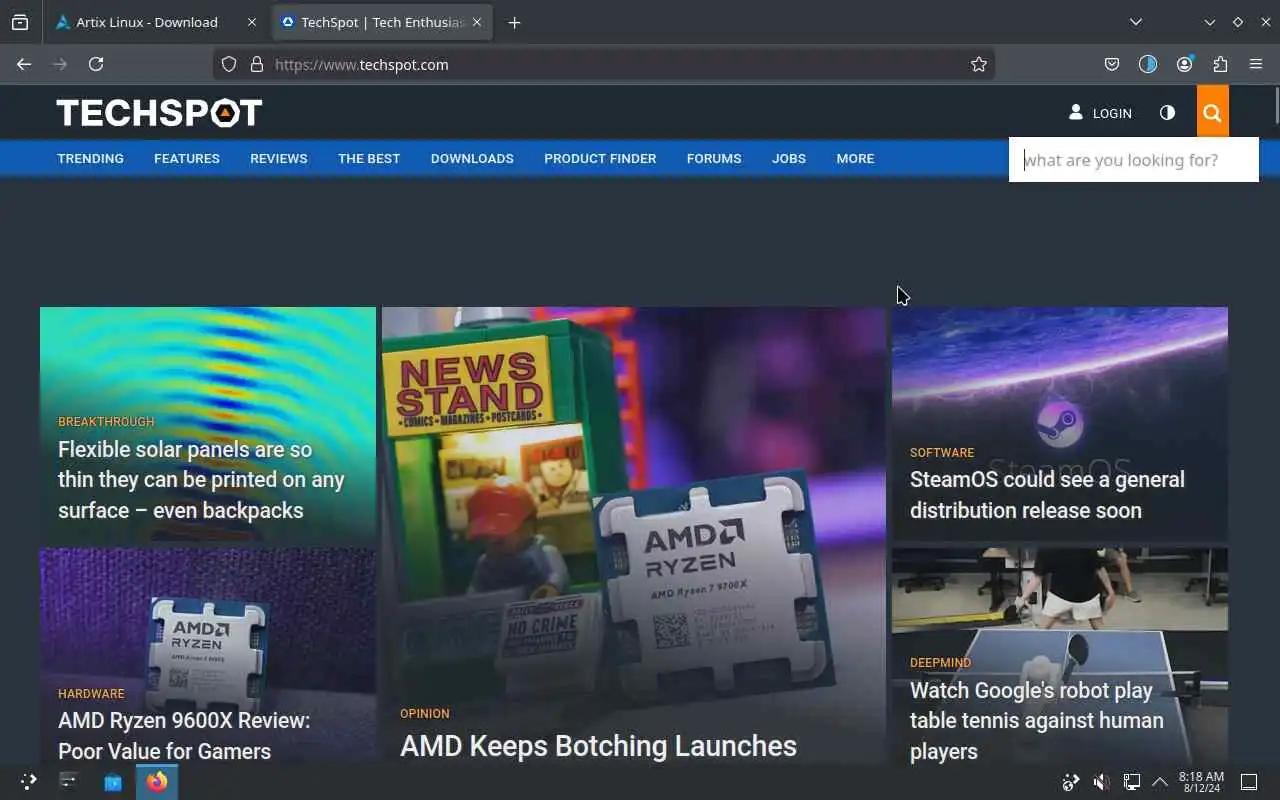Click the blue half-circle extension icon
Screen dimensions: 1280x800
(x=1148, y=64)
